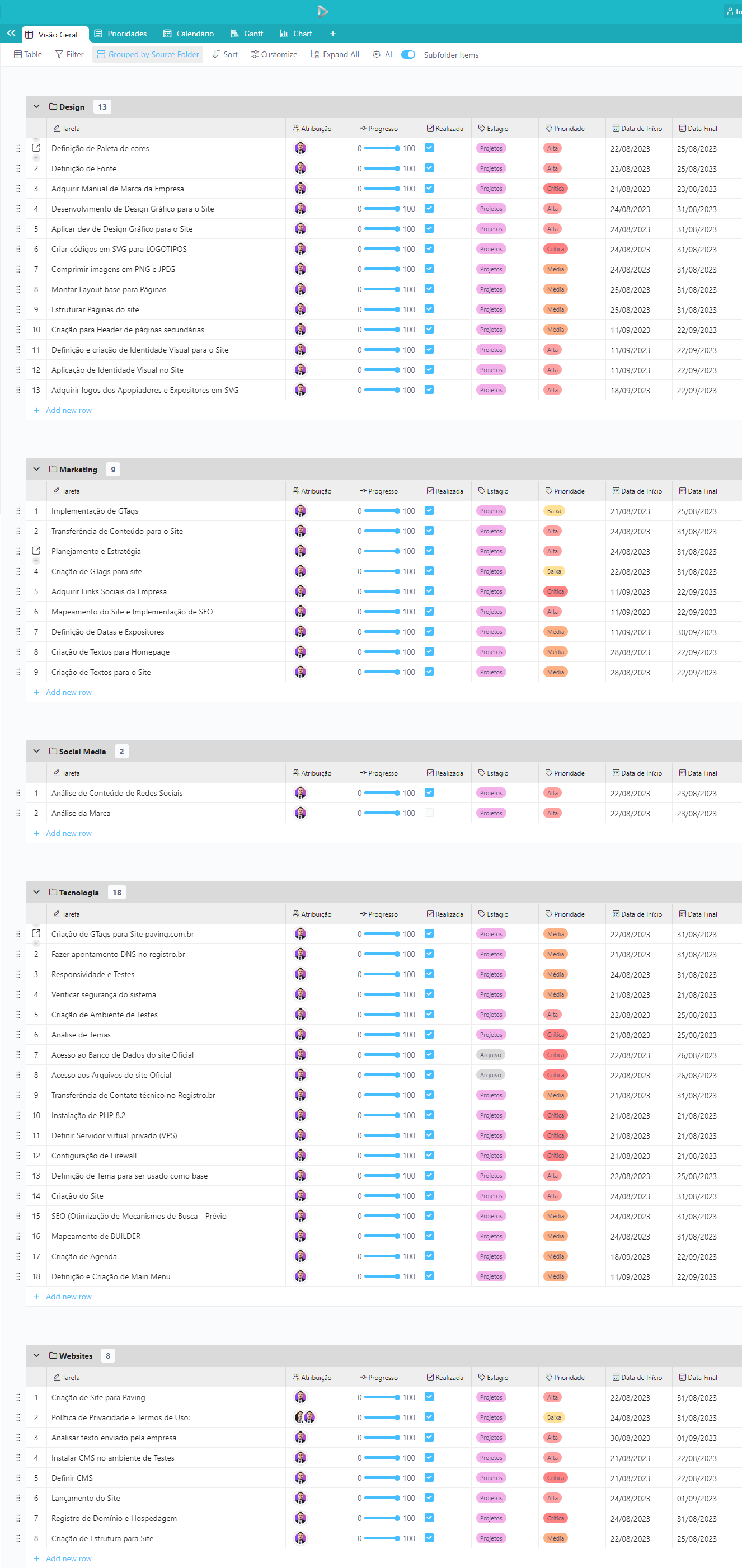Image resolution: width=742 pixels, height=1568 pixels.
Task: Collapse the Tecnologia group
Action: click(36, 893)
